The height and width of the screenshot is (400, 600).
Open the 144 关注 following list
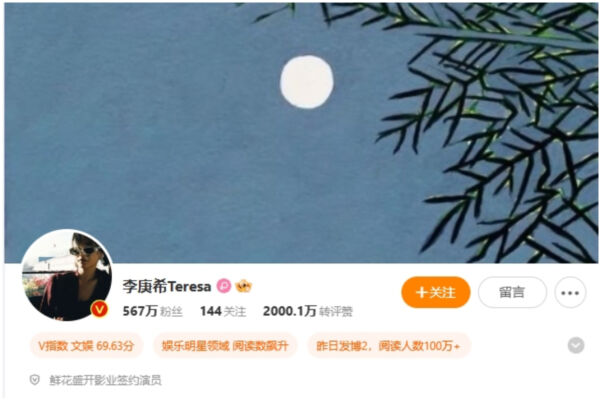[223, 311]
